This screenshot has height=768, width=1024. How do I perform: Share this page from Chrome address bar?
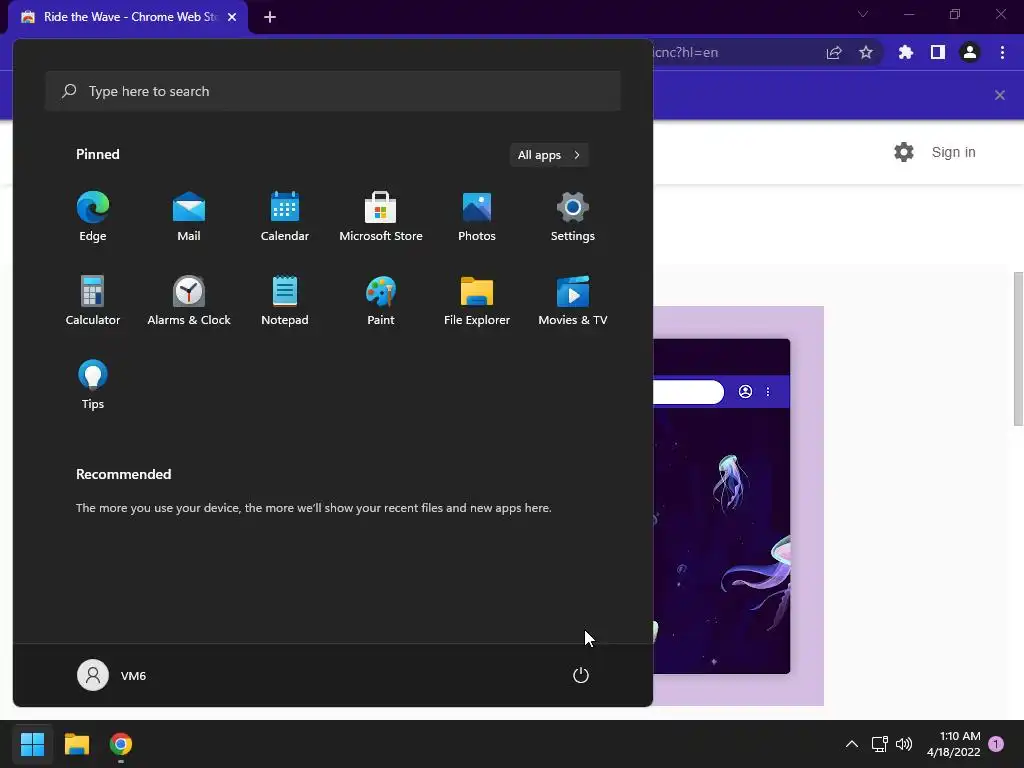(834, 53)
